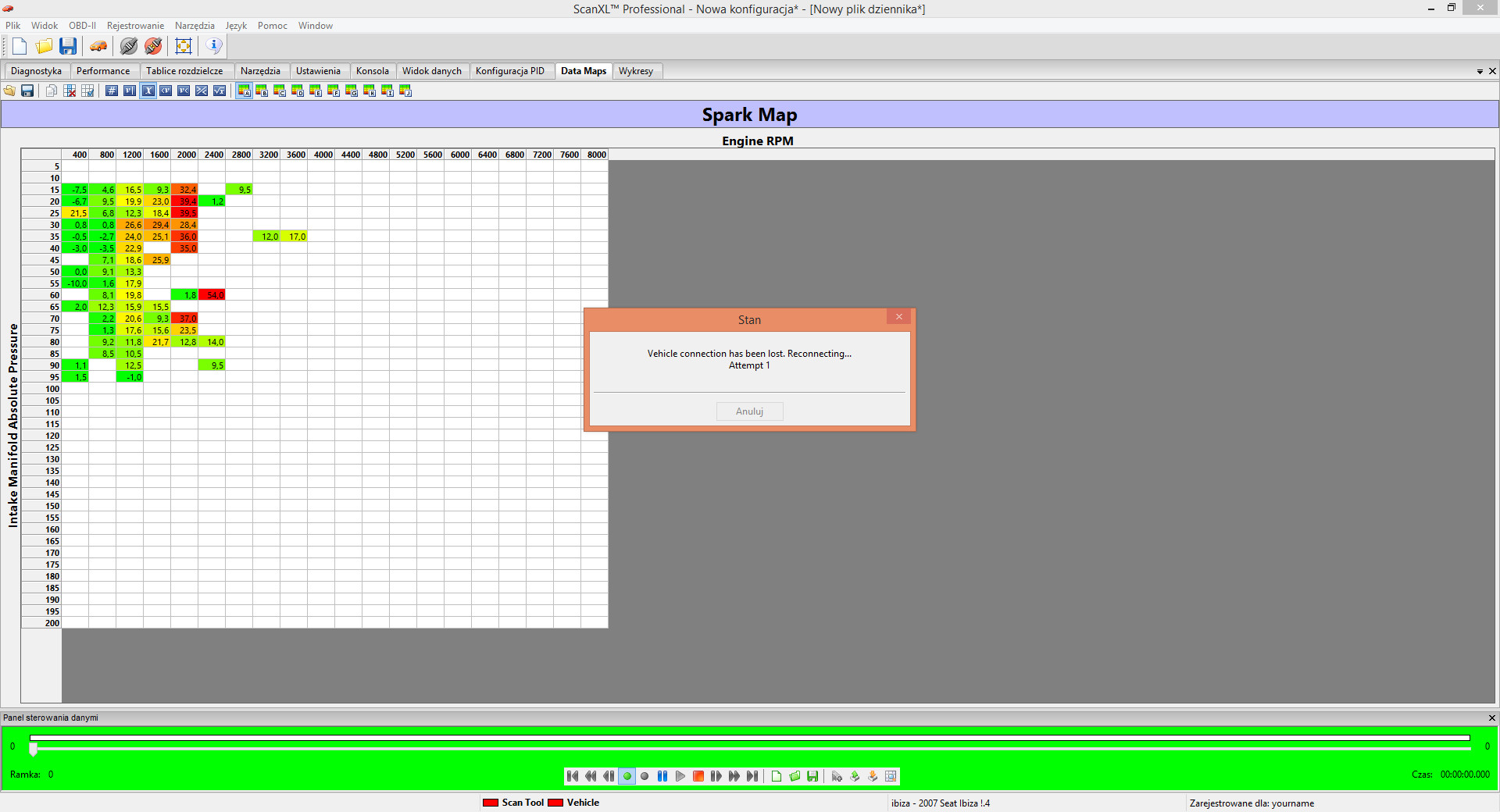Click the grid with checkmark icon

coord(87,91)
